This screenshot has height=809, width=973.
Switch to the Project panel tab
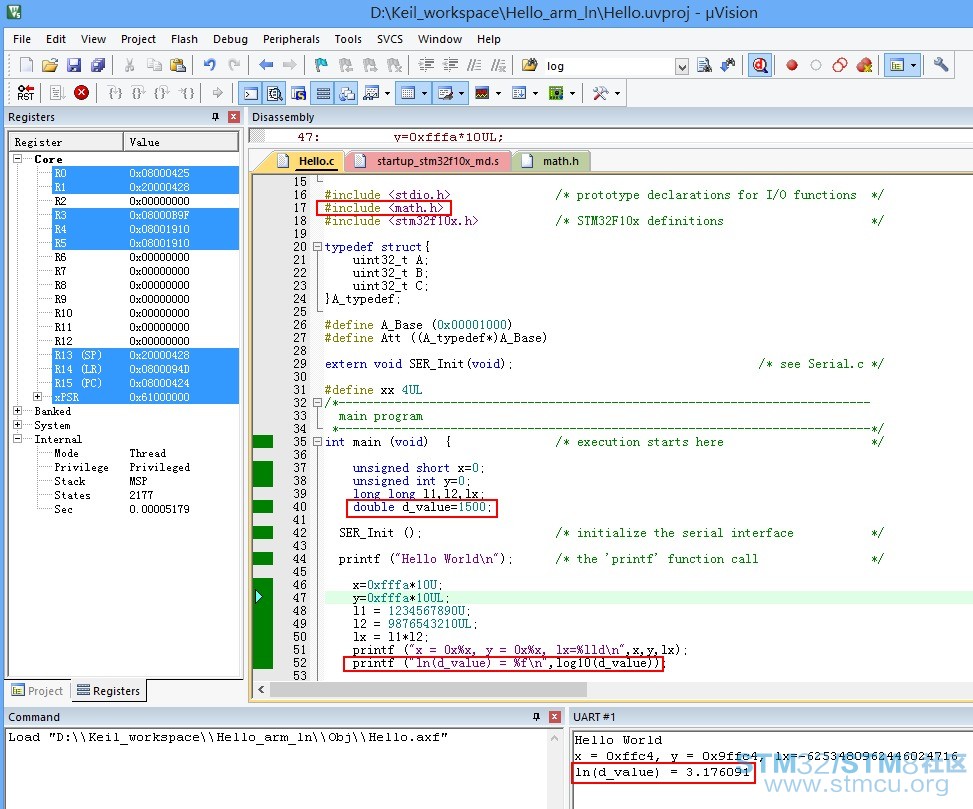[37, 691]
